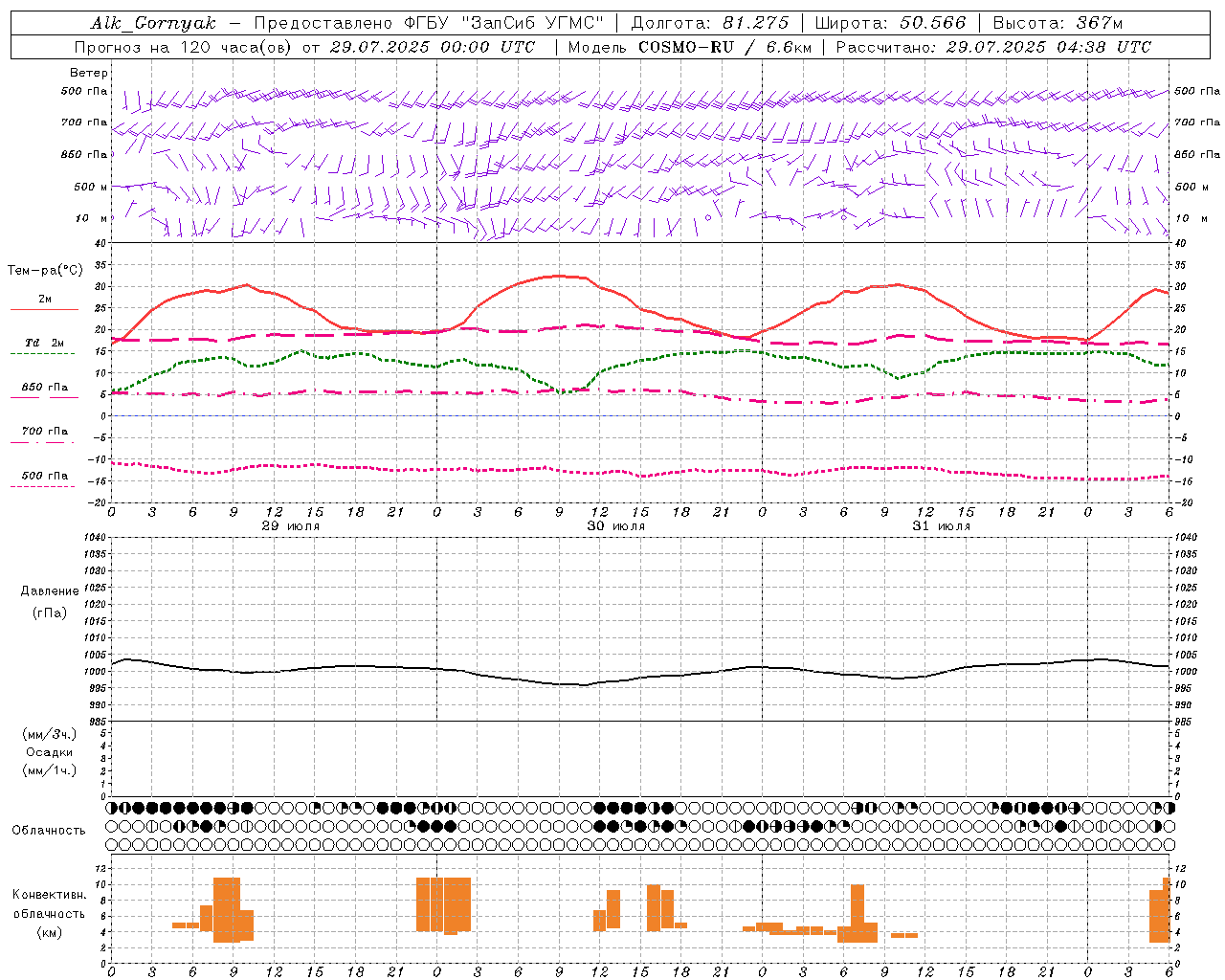Click the '(мм/1ч.)' precipitation unit
The image size is (1225, 980).
[x=50, y=770]
